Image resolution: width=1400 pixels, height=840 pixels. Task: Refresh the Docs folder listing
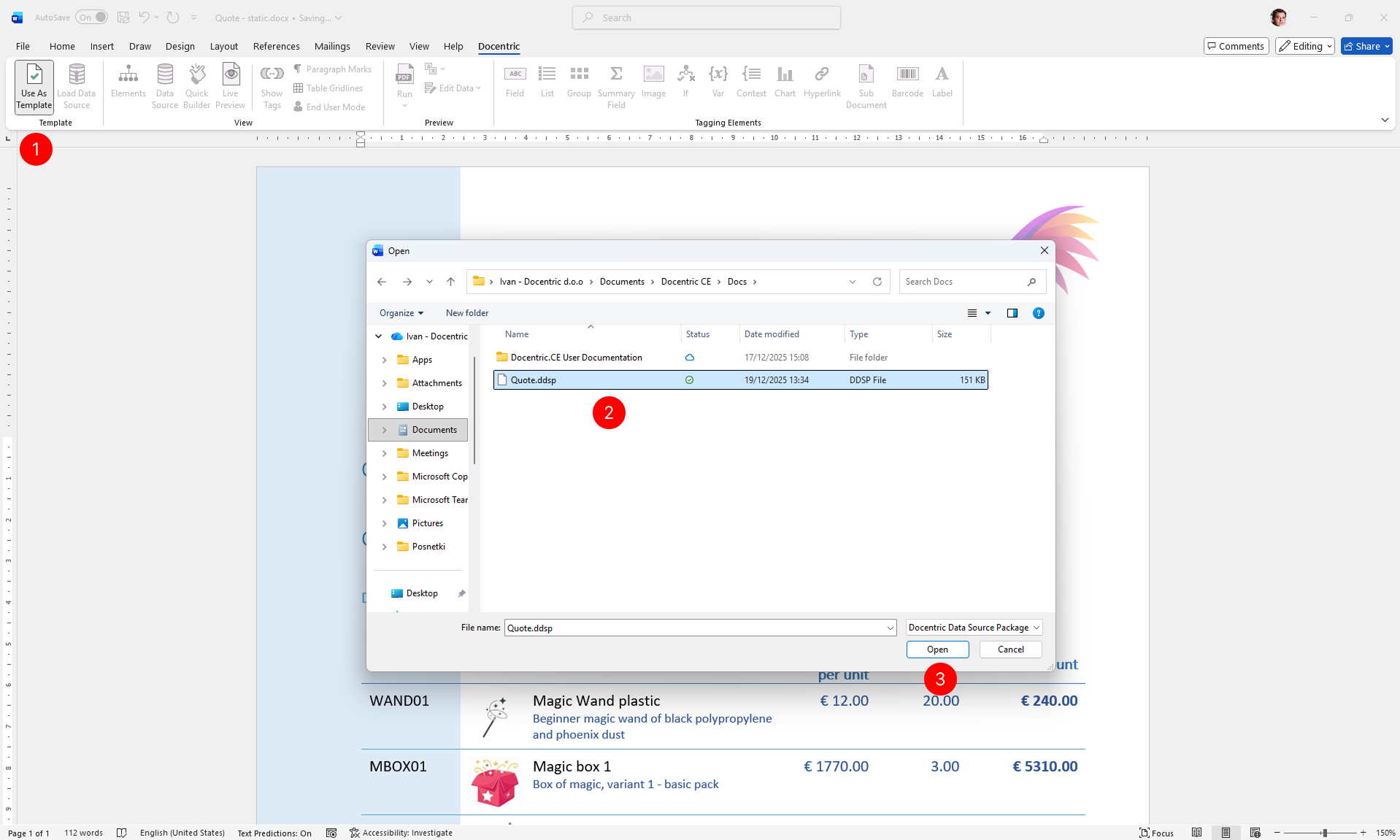877,282
